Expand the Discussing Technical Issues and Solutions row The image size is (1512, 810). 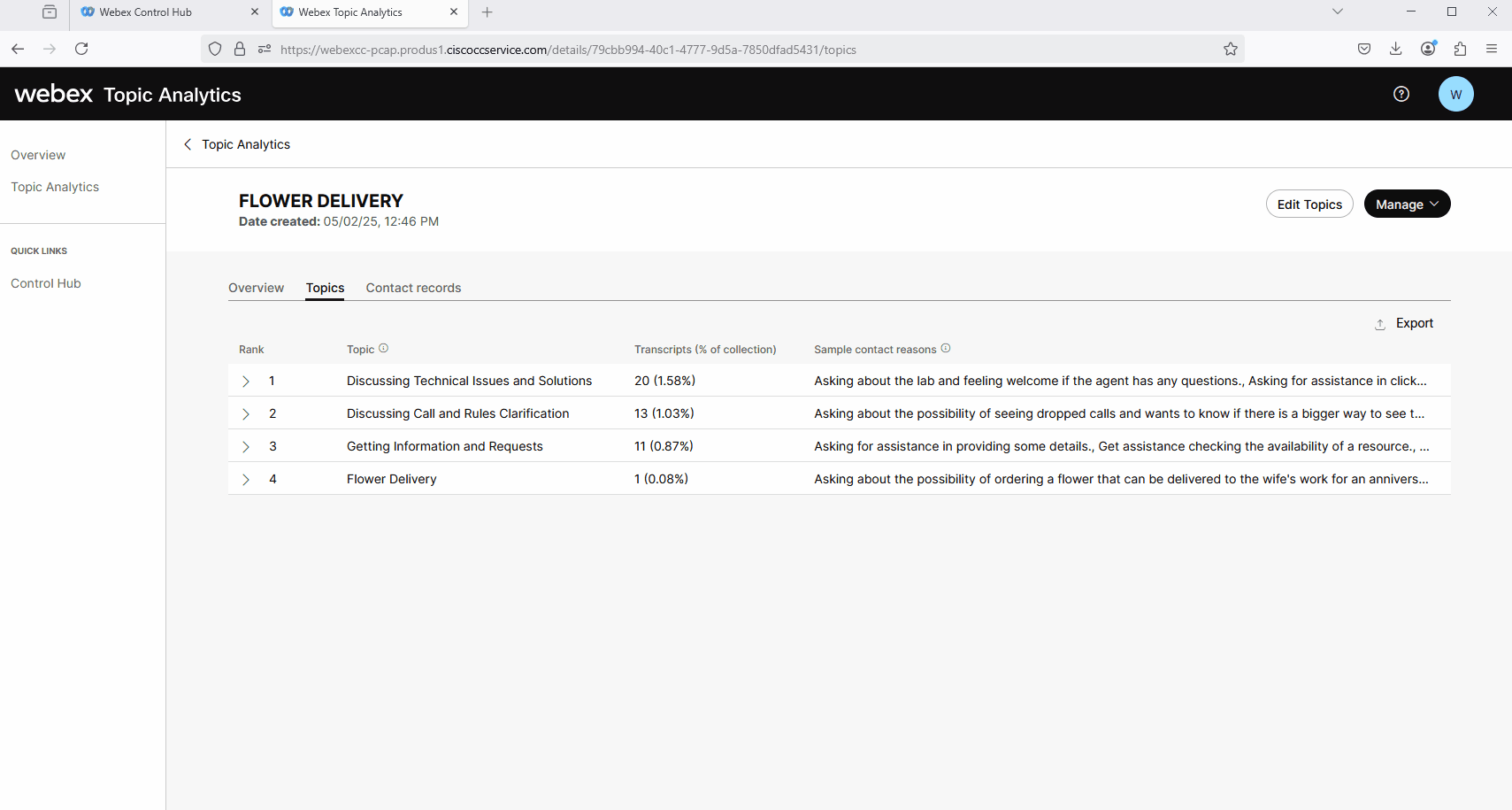click(246, 382)
